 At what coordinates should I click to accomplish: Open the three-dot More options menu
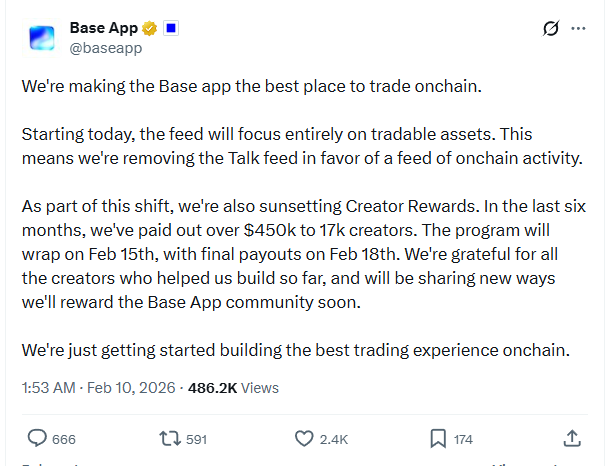pyautogui.click(x=578, y=29)
